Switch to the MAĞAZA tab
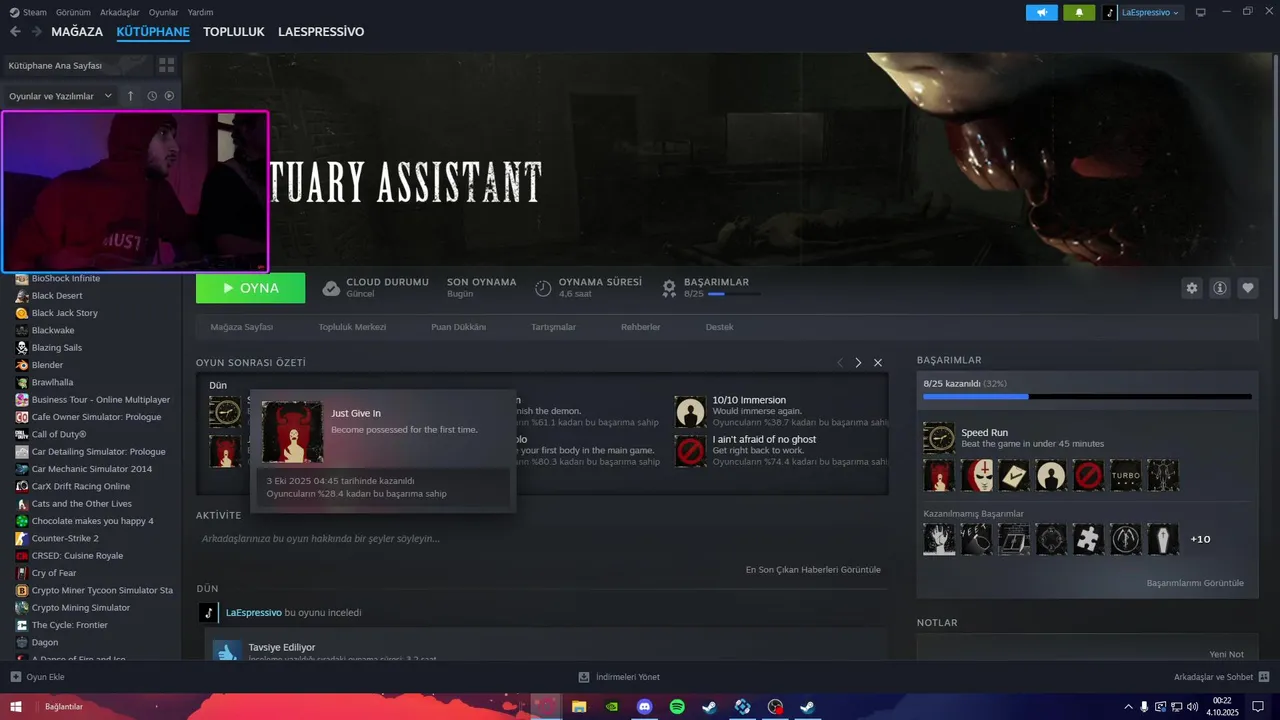This screenshot has height=720, width=1280. 77,32
